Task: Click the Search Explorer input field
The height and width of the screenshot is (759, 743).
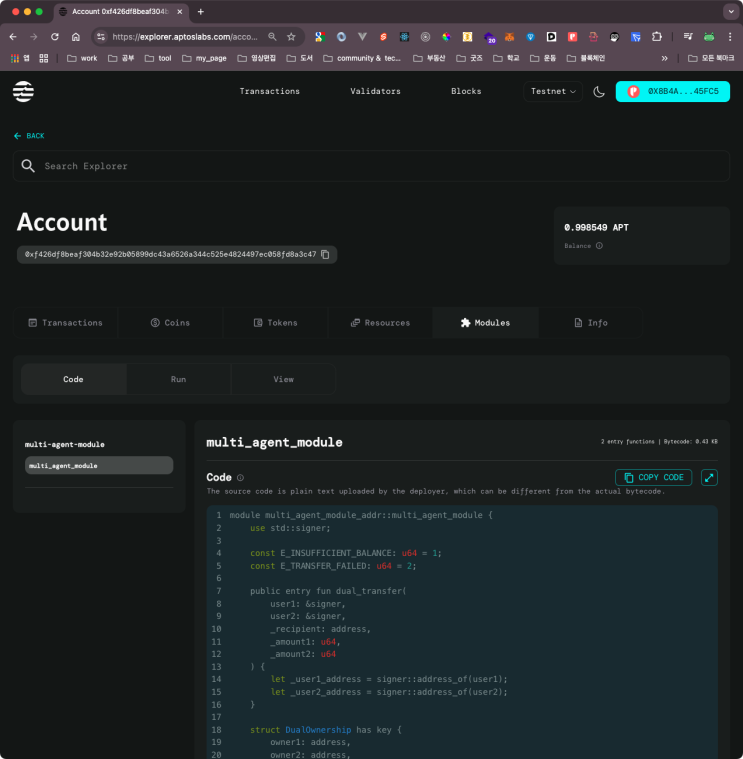Action: (371, 166)
